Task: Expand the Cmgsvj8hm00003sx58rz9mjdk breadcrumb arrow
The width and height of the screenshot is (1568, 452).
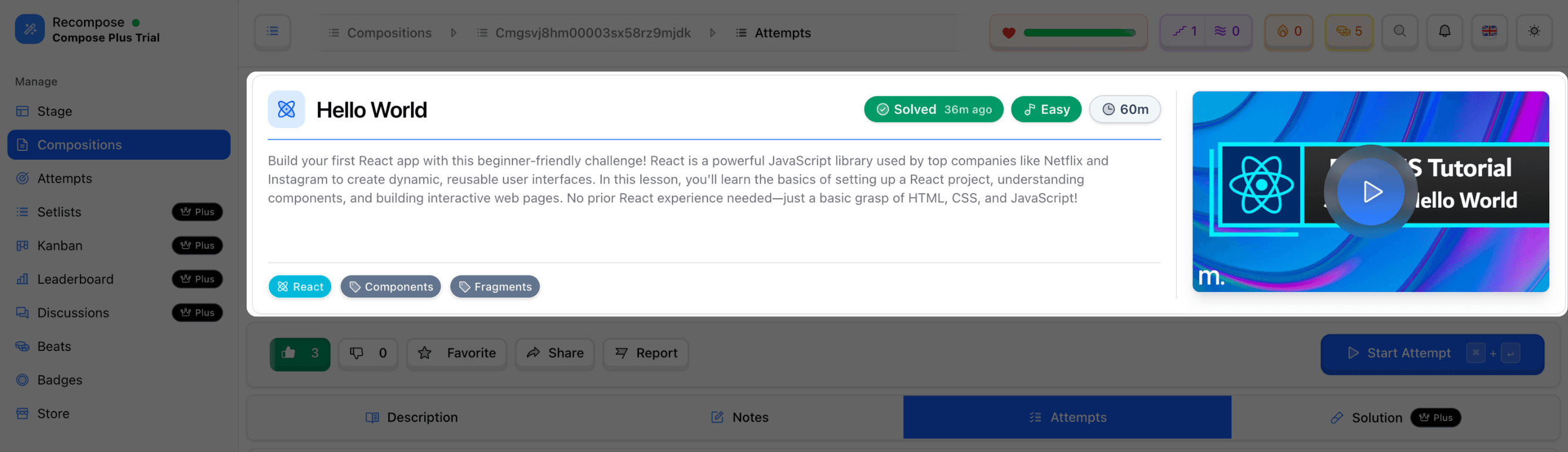Action: [x=712, y=33]
